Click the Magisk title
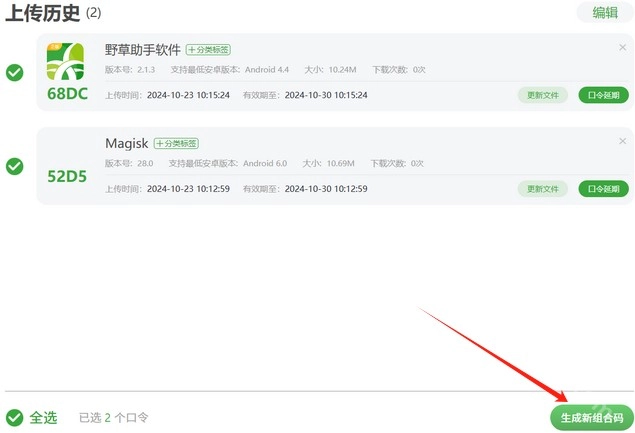Viewport: 635px width, 433px height. pos(127,143)
